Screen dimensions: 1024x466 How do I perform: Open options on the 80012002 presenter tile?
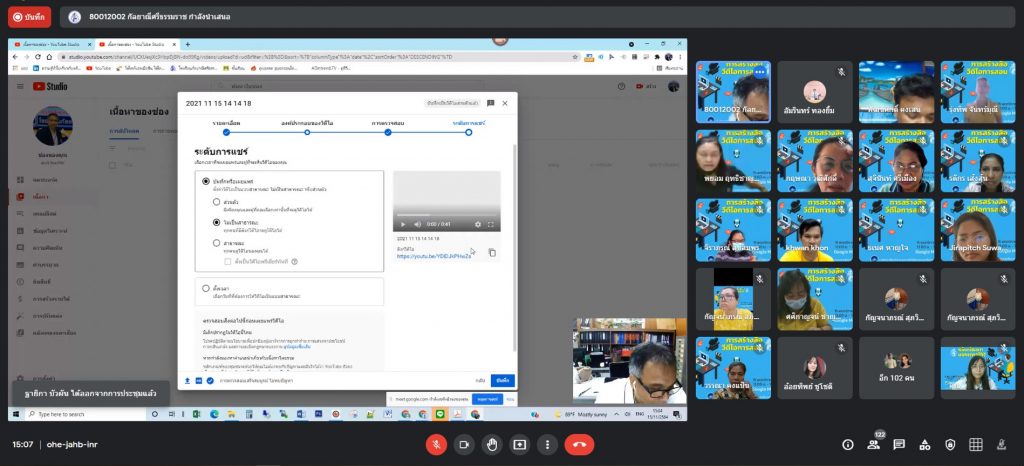(x=759, y=73)
